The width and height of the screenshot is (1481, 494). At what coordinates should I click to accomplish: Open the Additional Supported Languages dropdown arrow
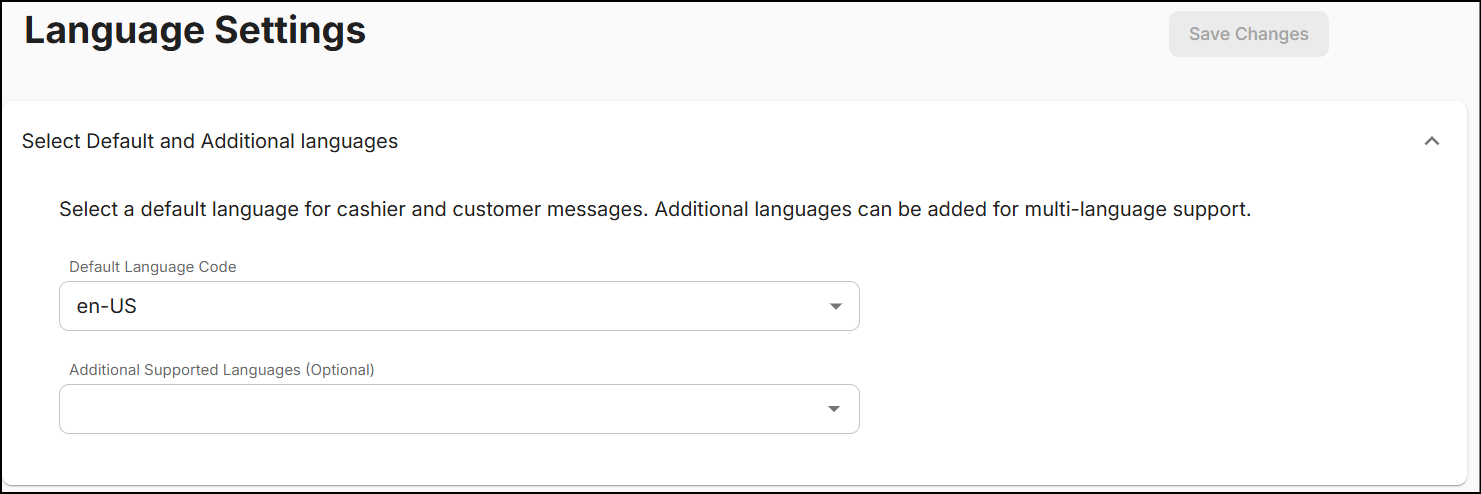click(x=834, y=409)
